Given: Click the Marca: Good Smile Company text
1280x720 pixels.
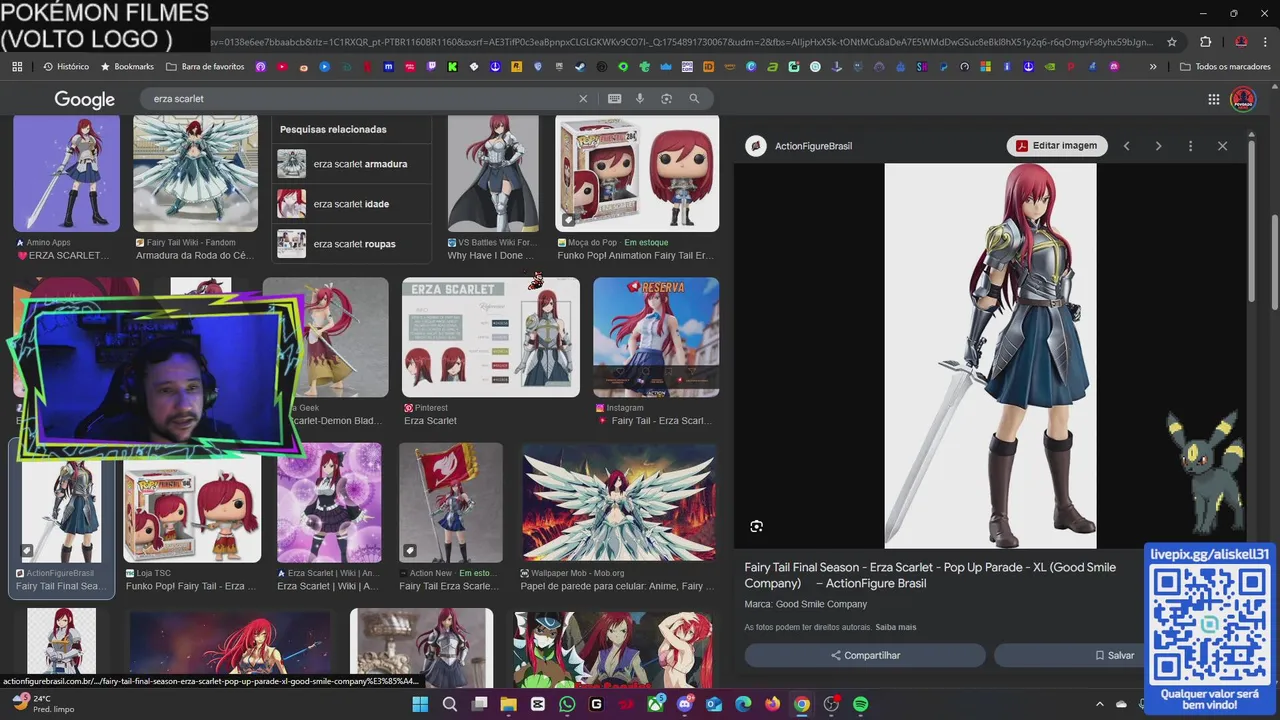Looking at the screenshot, I should pyautogui.click(x=806, y=604).
